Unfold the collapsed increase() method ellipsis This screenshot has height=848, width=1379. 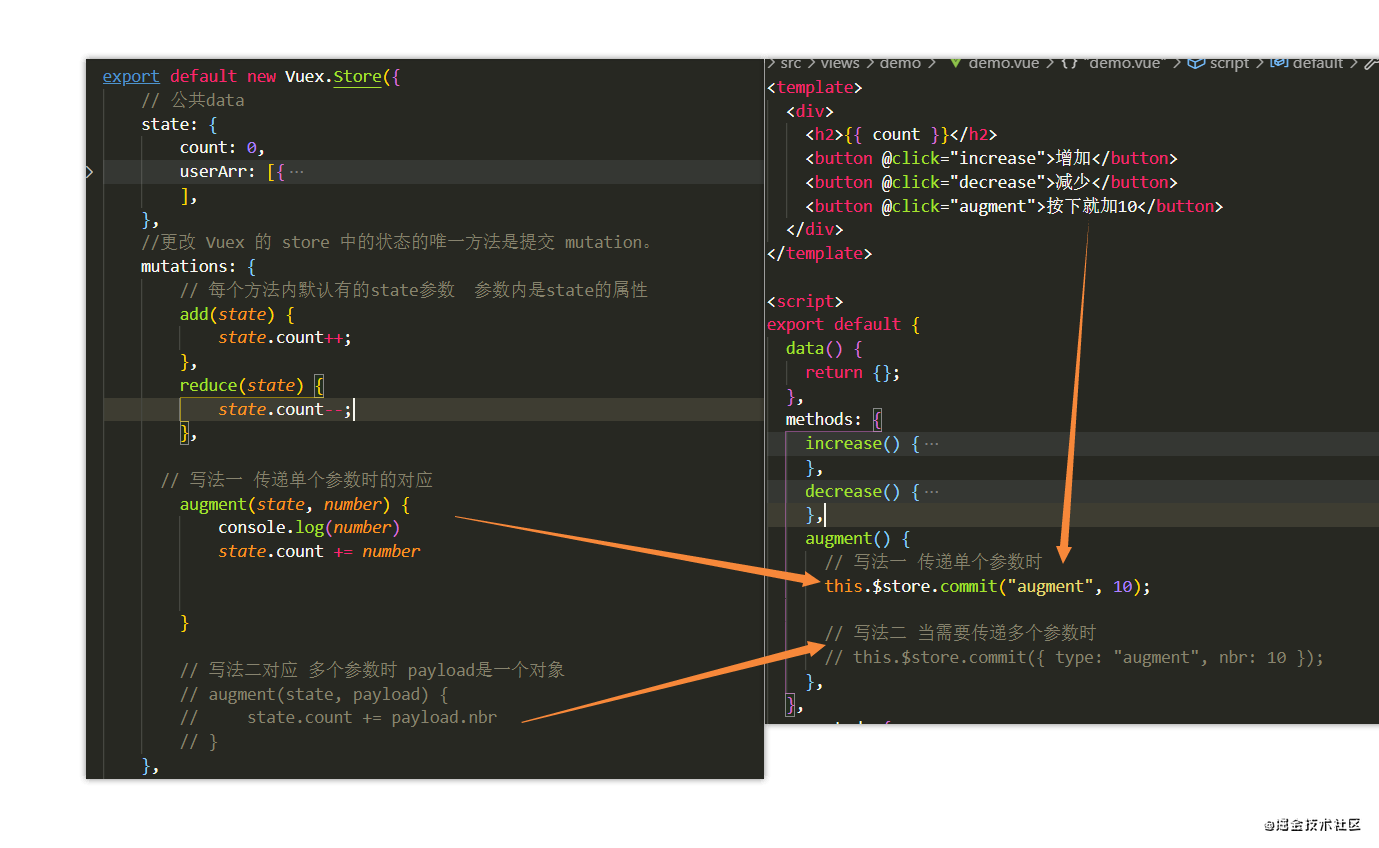click(931, 443)
